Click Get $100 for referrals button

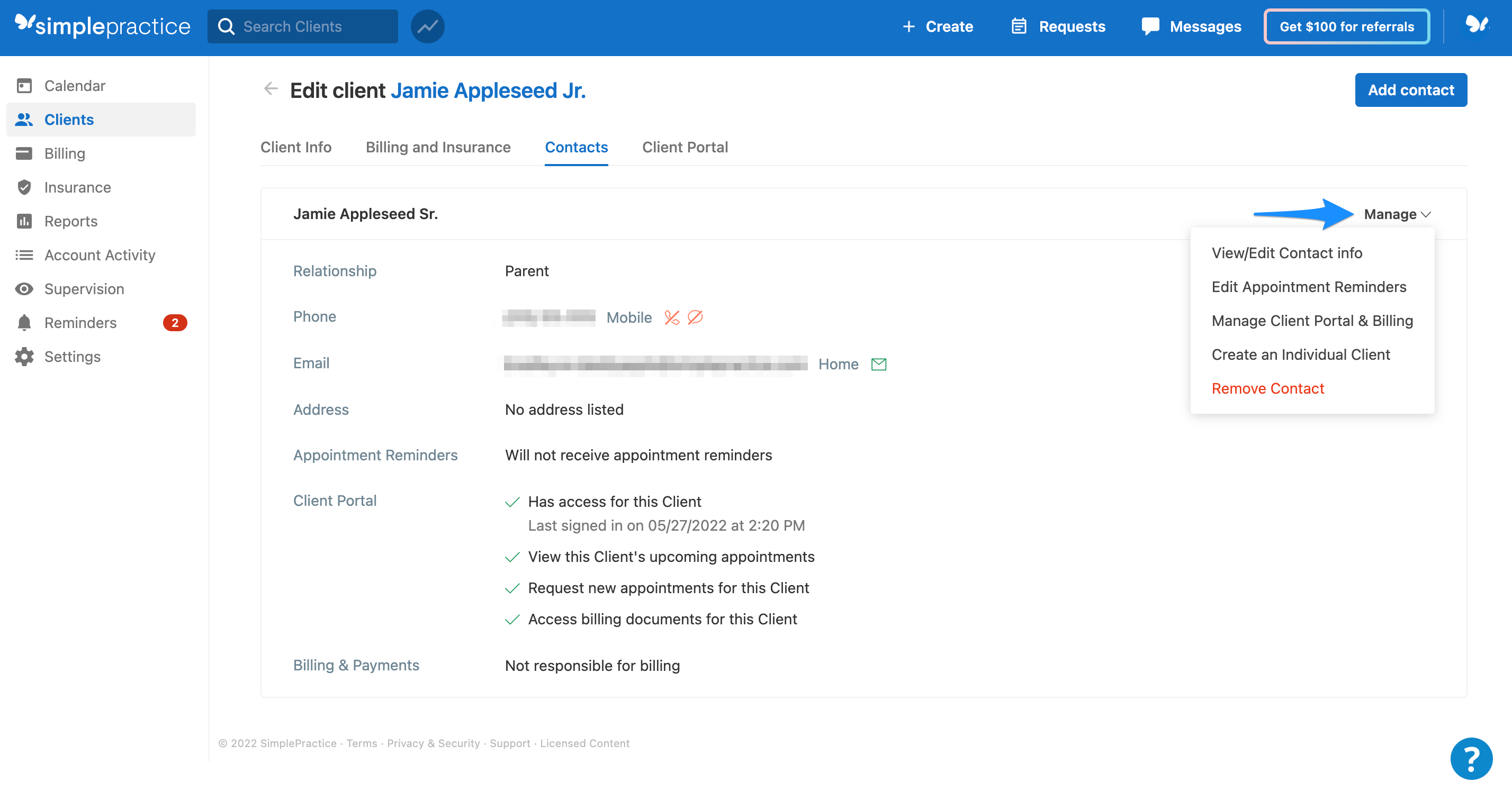[x=1346, y=26]
